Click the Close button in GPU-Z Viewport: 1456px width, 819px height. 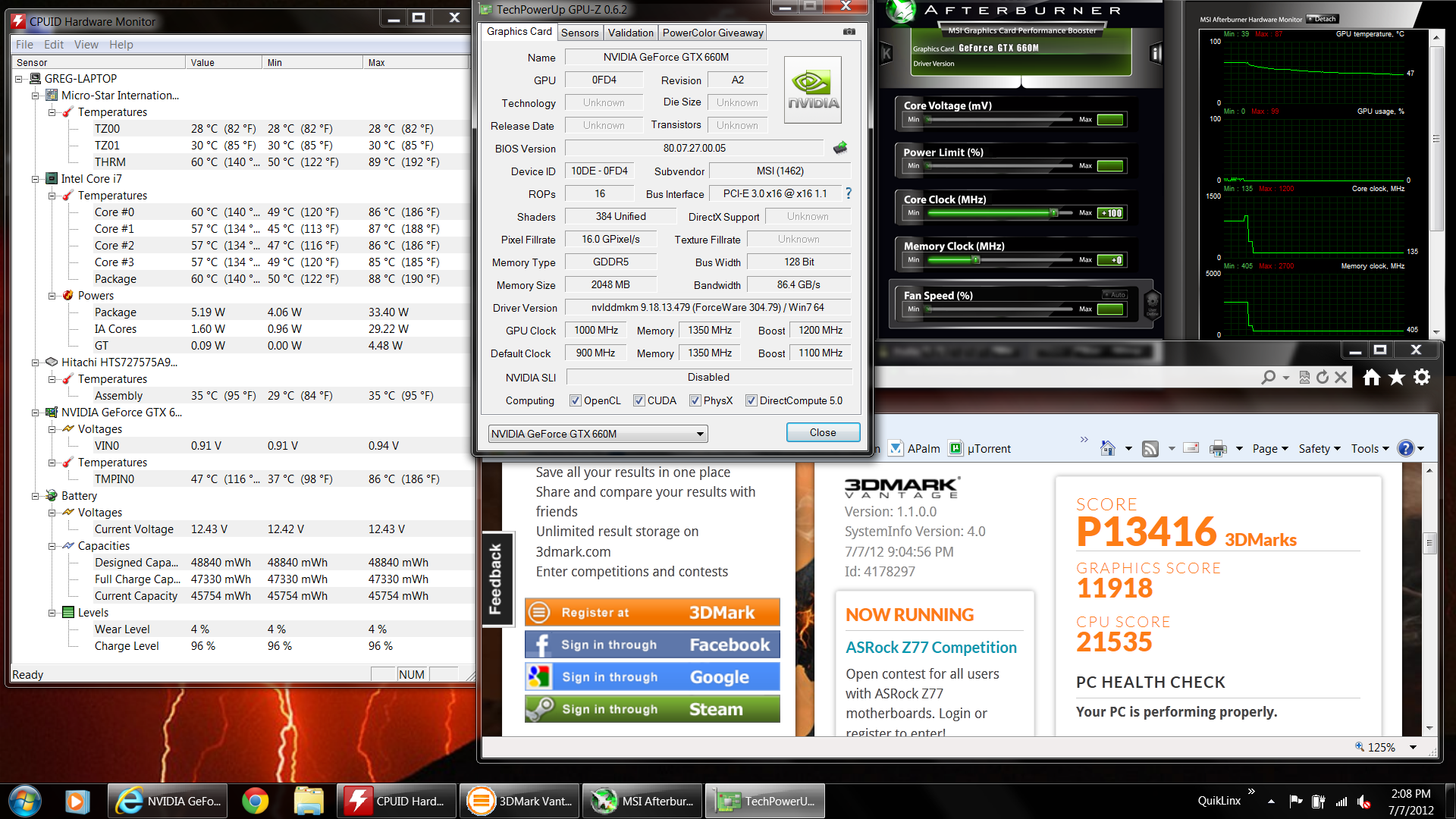[x=823, y=432]
